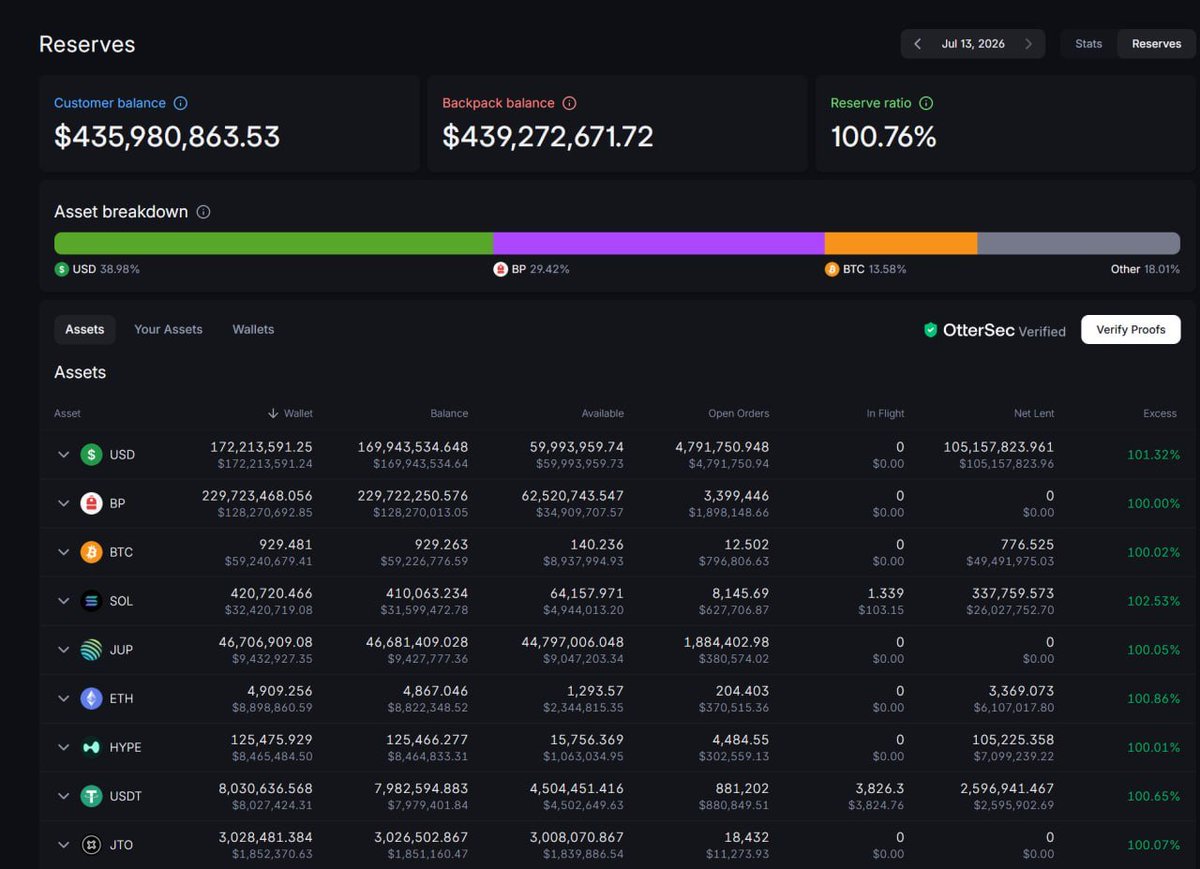
Task: Expand the BP asset row
Action: click(x=63, y=503)
